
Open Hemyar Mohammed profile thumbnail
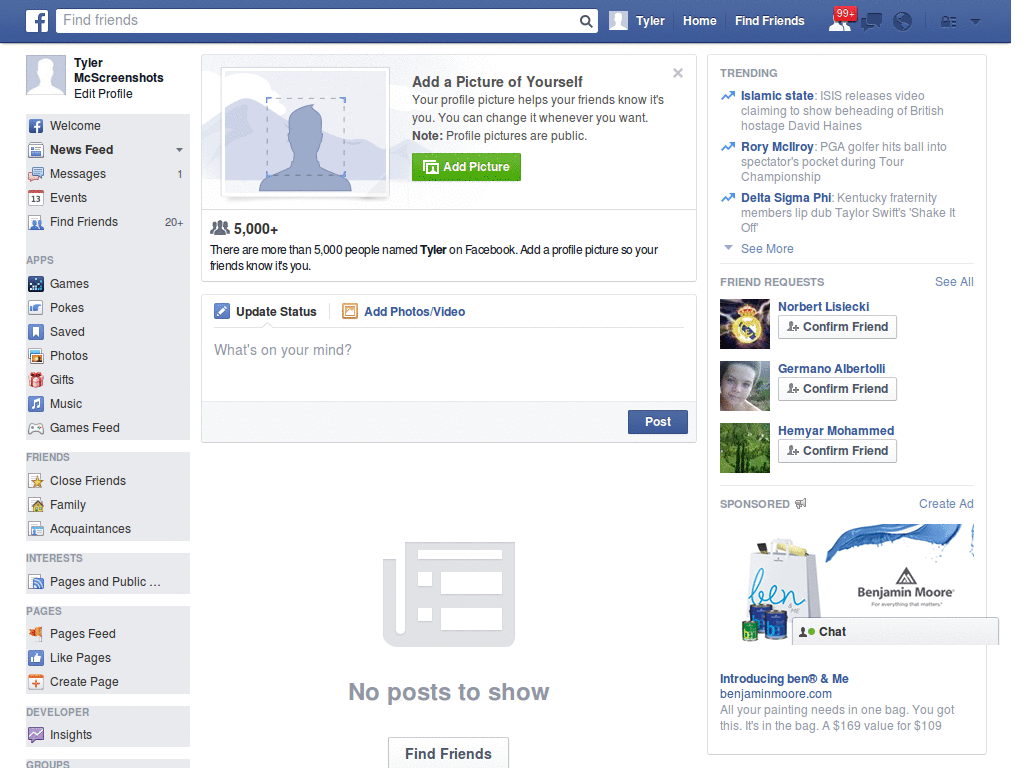point(745,448)
